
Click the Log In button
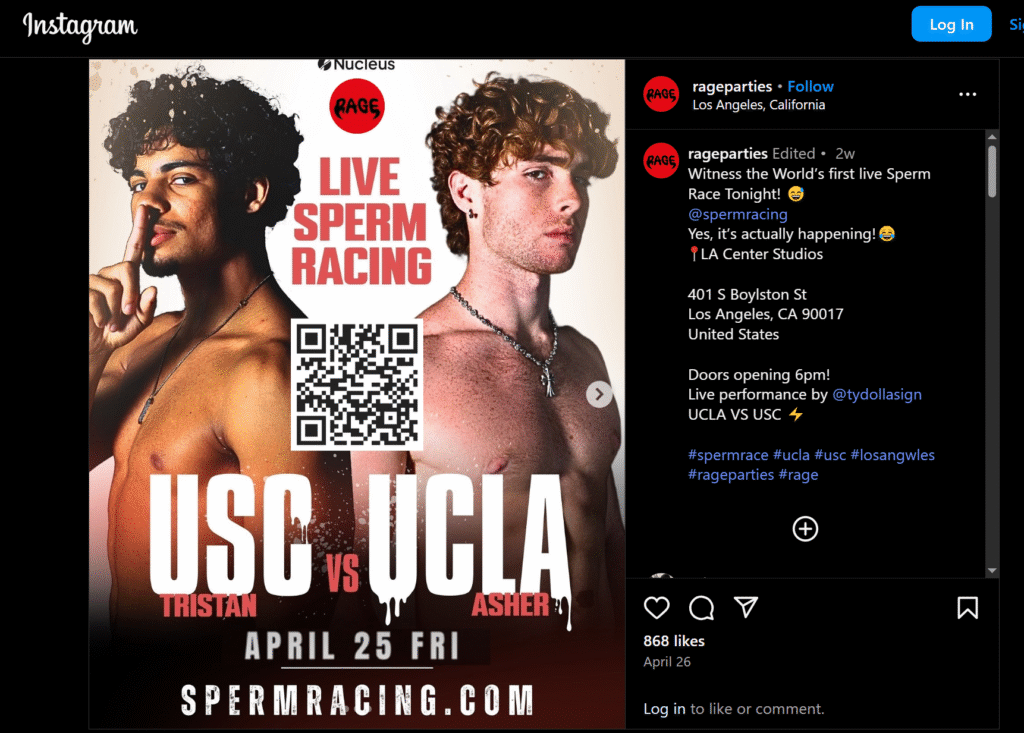(x=952, y=24)
